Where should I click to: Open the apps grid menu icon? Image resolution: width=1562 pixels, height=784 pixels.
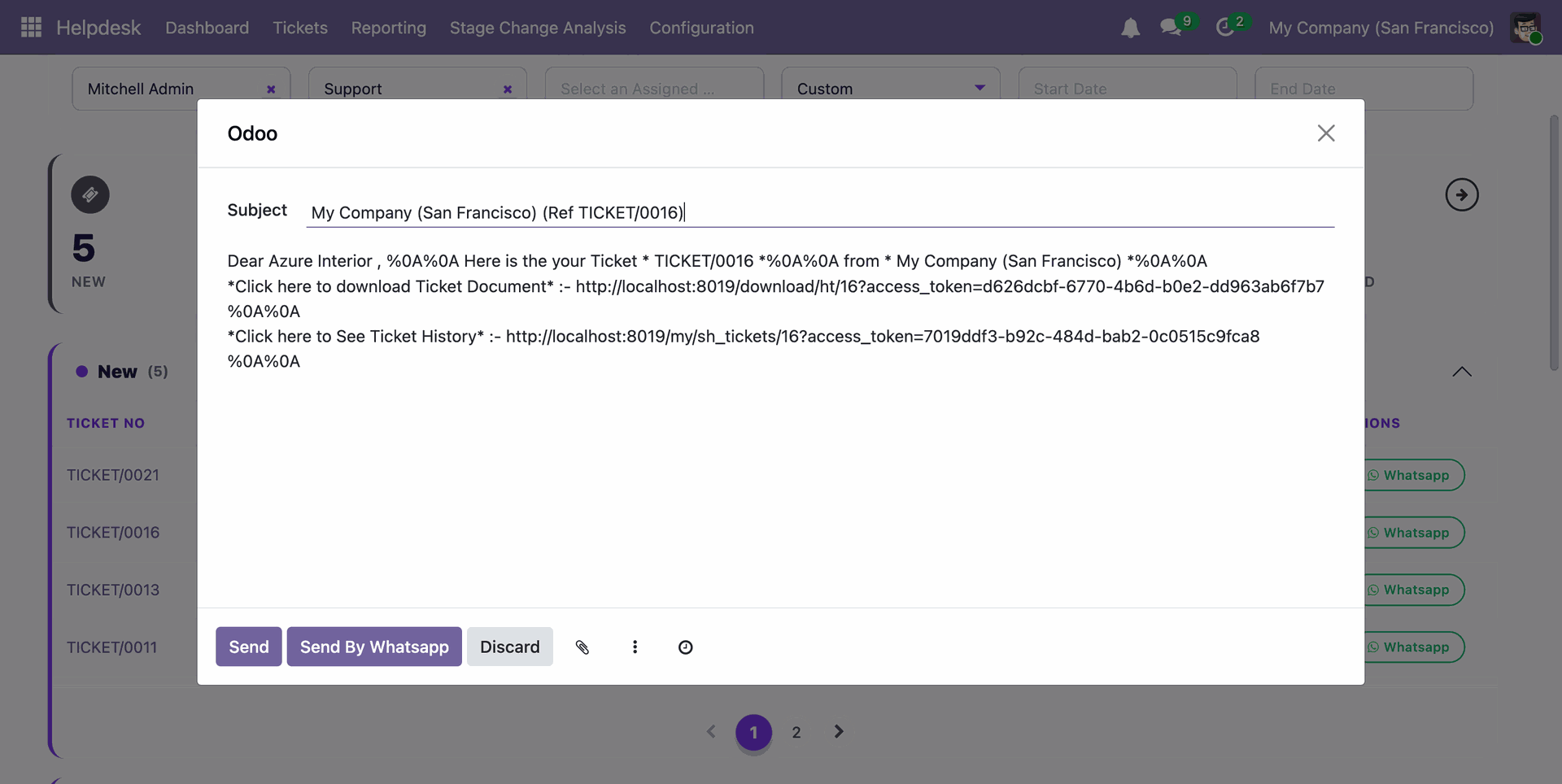(x=31, y=27)
